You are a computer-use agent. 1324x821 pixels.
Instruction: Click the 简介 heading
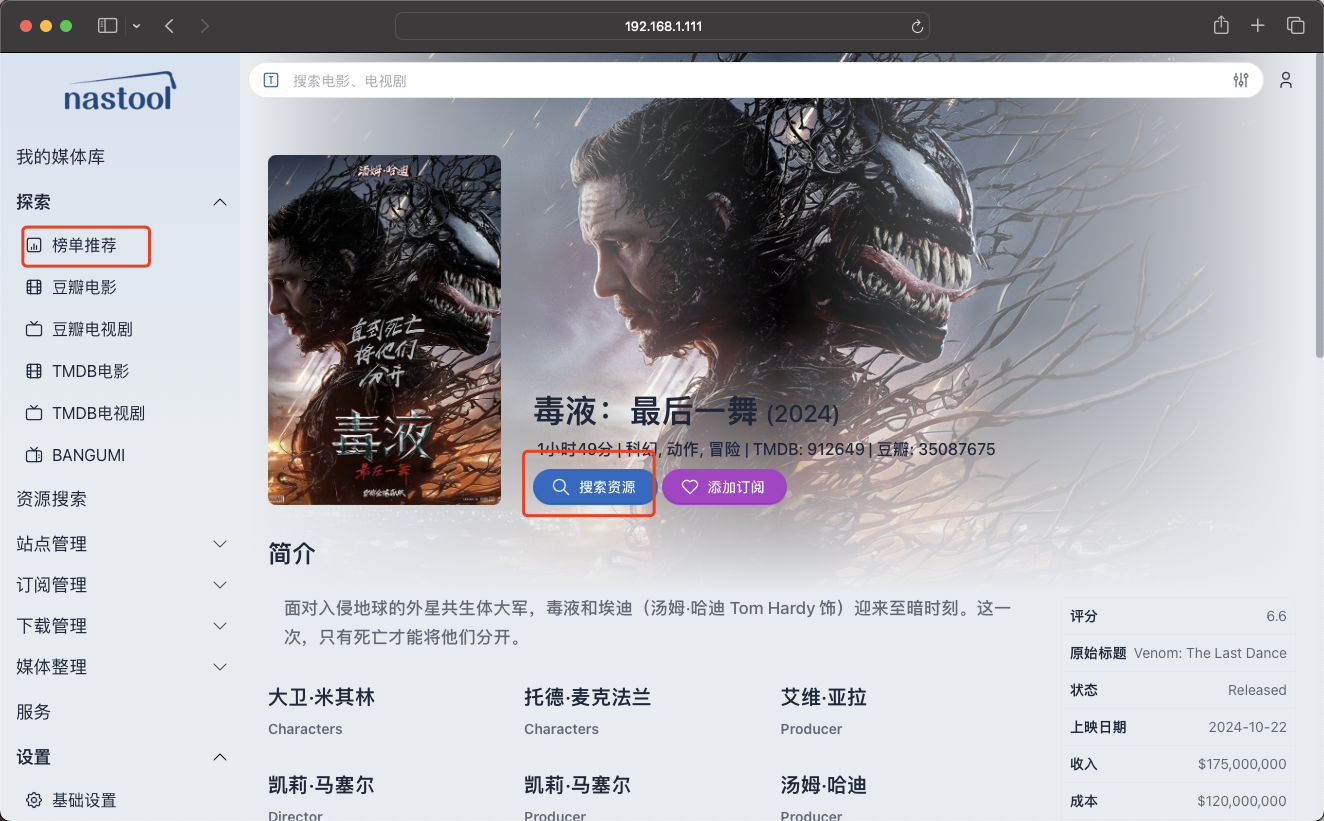(x=292, y=554)
